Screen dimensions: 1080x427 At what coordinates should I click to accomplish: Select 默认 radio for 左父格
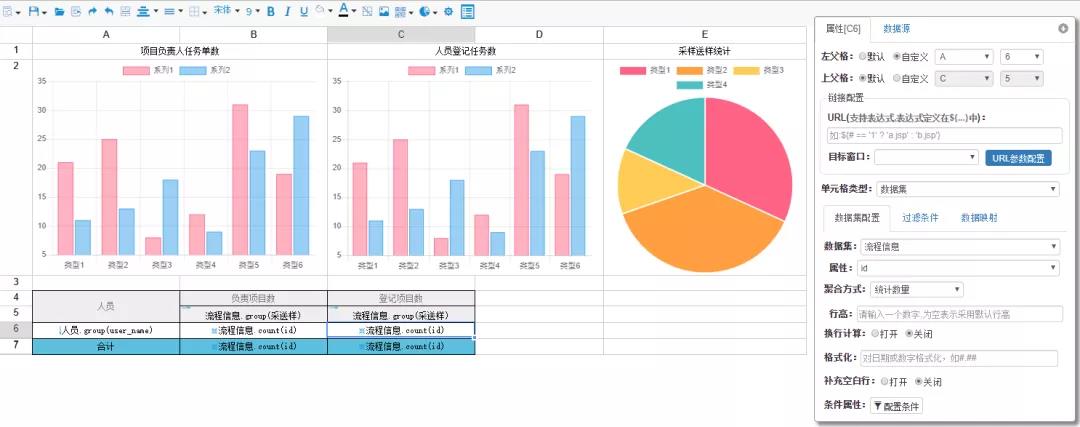pyautogui.click(x=864, y=57)
